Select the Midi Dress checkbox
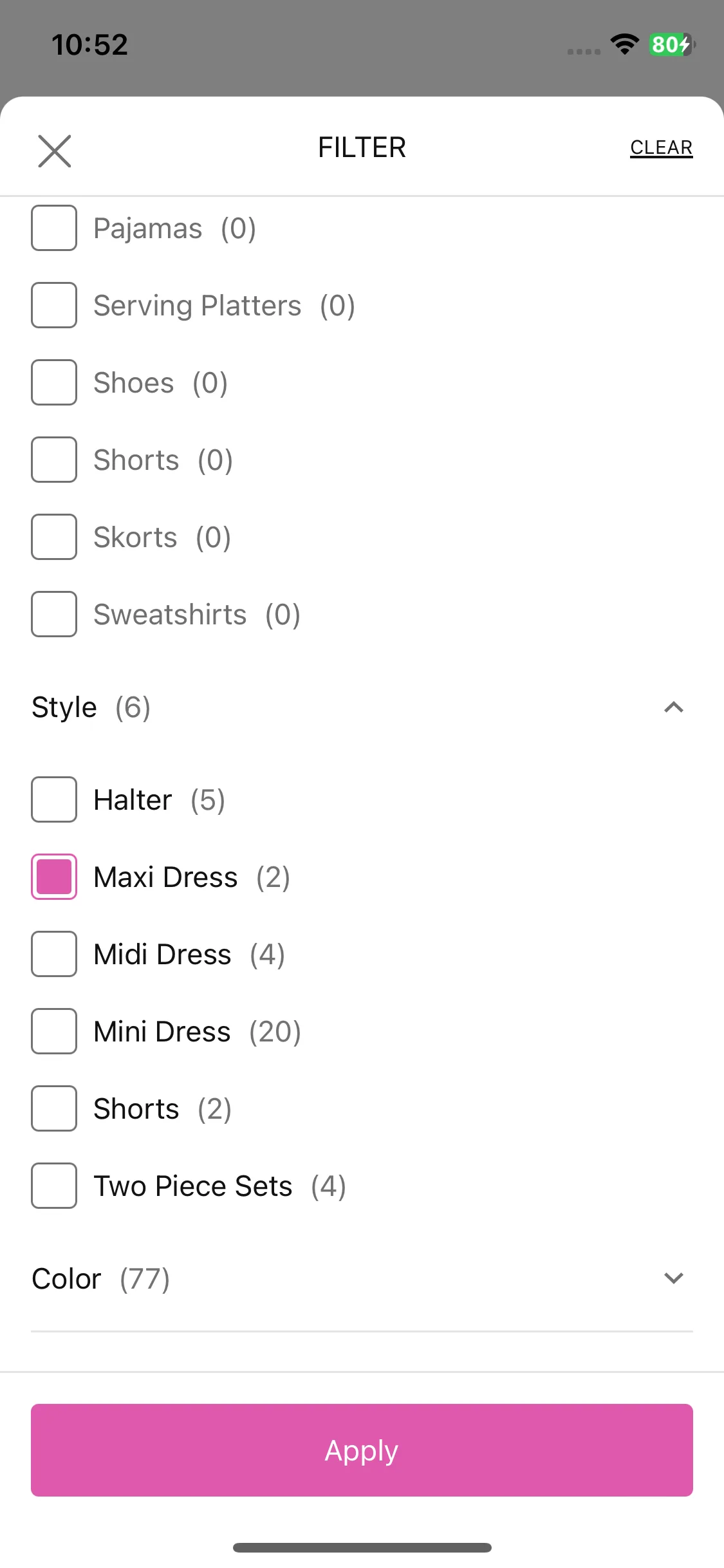This screenshot has width=724, height=1568. coord(54,954)
